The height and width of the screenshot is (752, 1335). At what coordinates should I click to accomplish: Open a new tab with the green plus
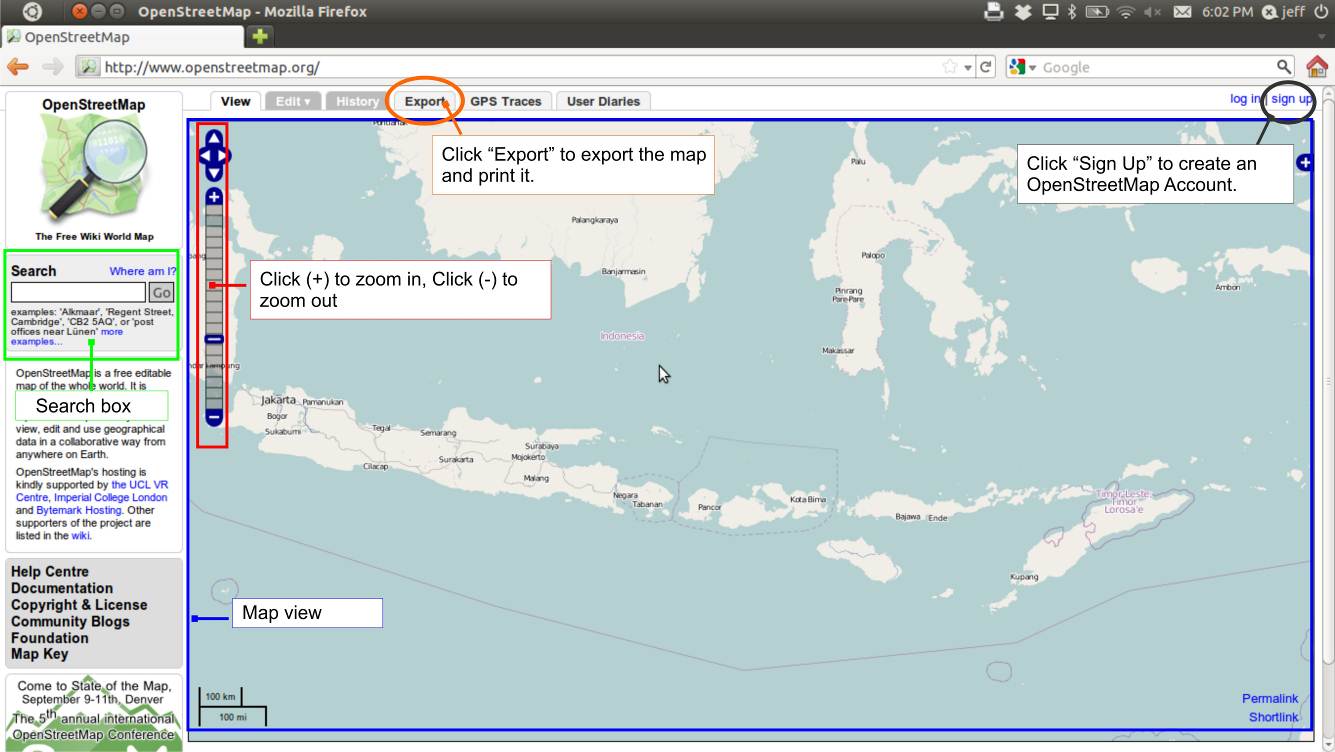coord(260,37)
